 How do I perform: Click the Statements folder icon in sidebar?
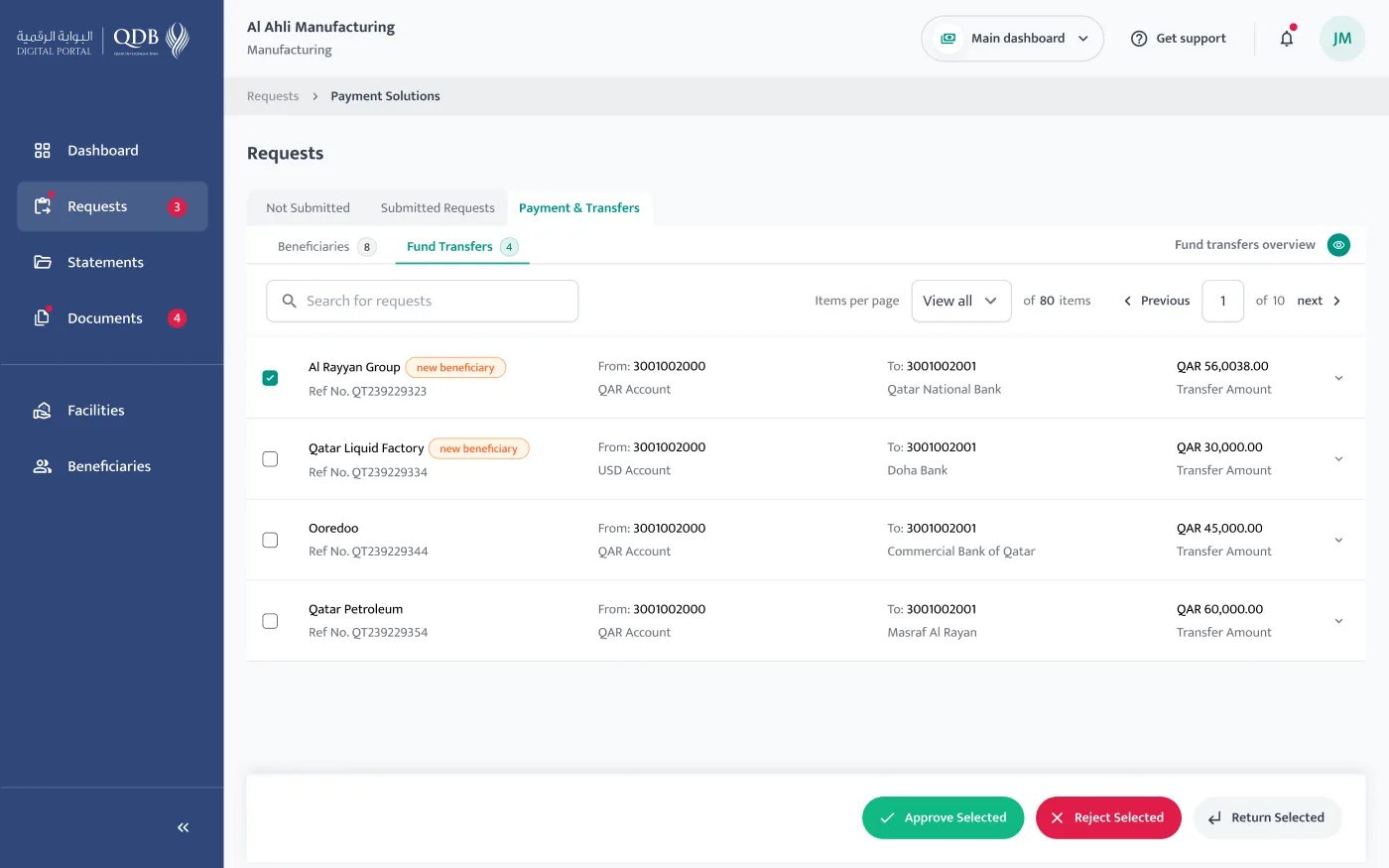(43, 262)
